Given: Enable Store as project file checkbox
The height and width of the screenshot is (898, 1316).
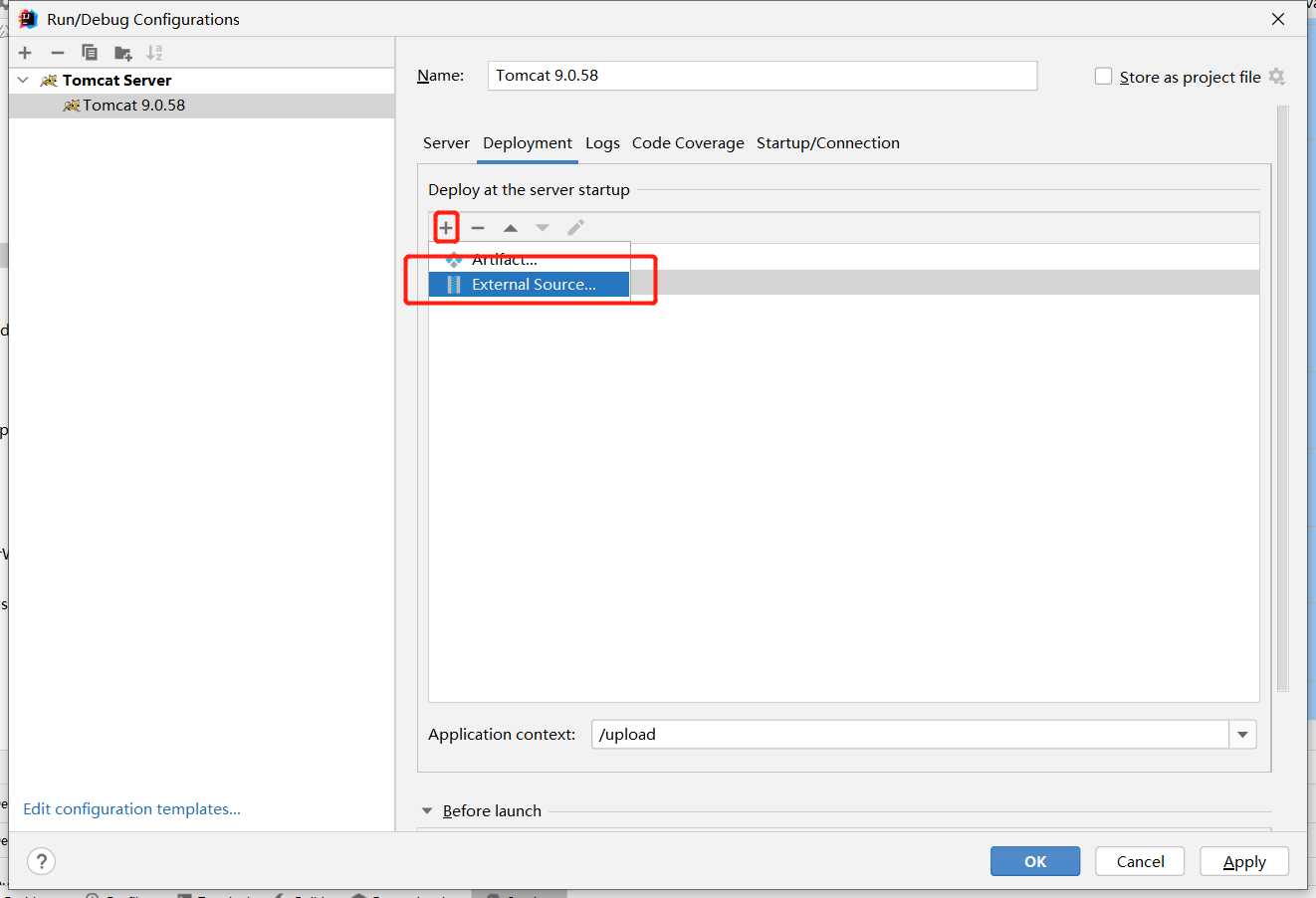Looking at the screenshot, I should point(1103,77).
